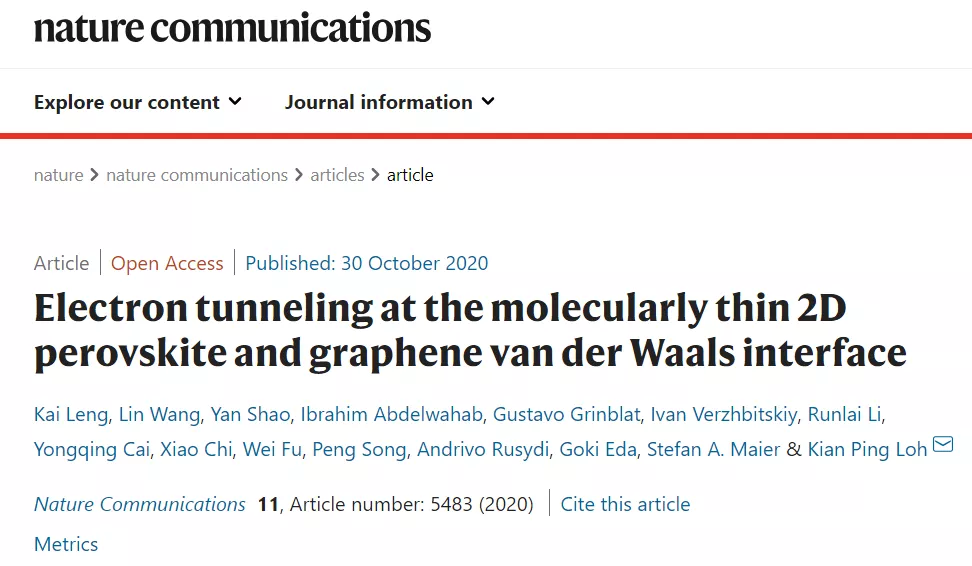This screenshot has height=566, width=972.
Task: Select author Gustavo Grinblat
Action: [567, 414]
